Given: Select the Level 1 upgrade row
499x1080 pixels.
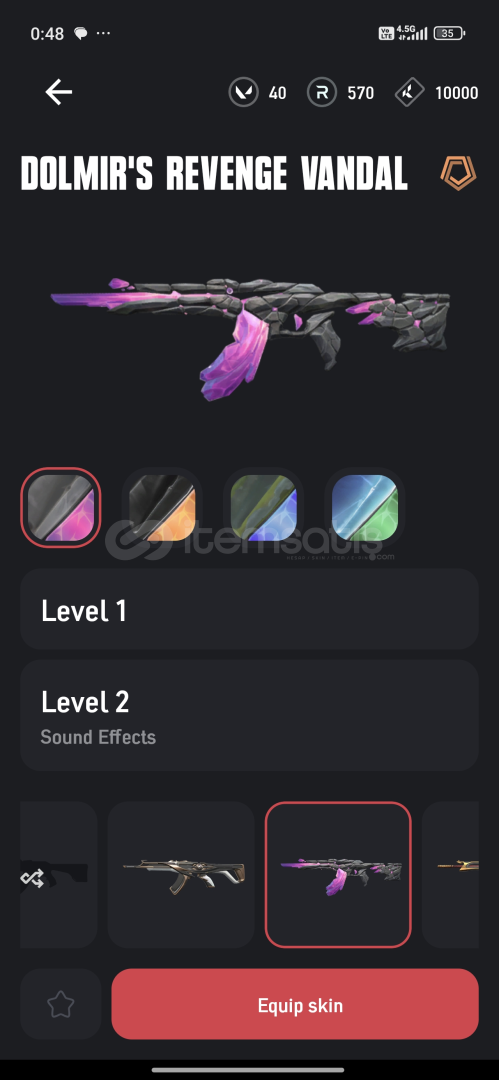Looking at the screenshot, I should (250, 609).
